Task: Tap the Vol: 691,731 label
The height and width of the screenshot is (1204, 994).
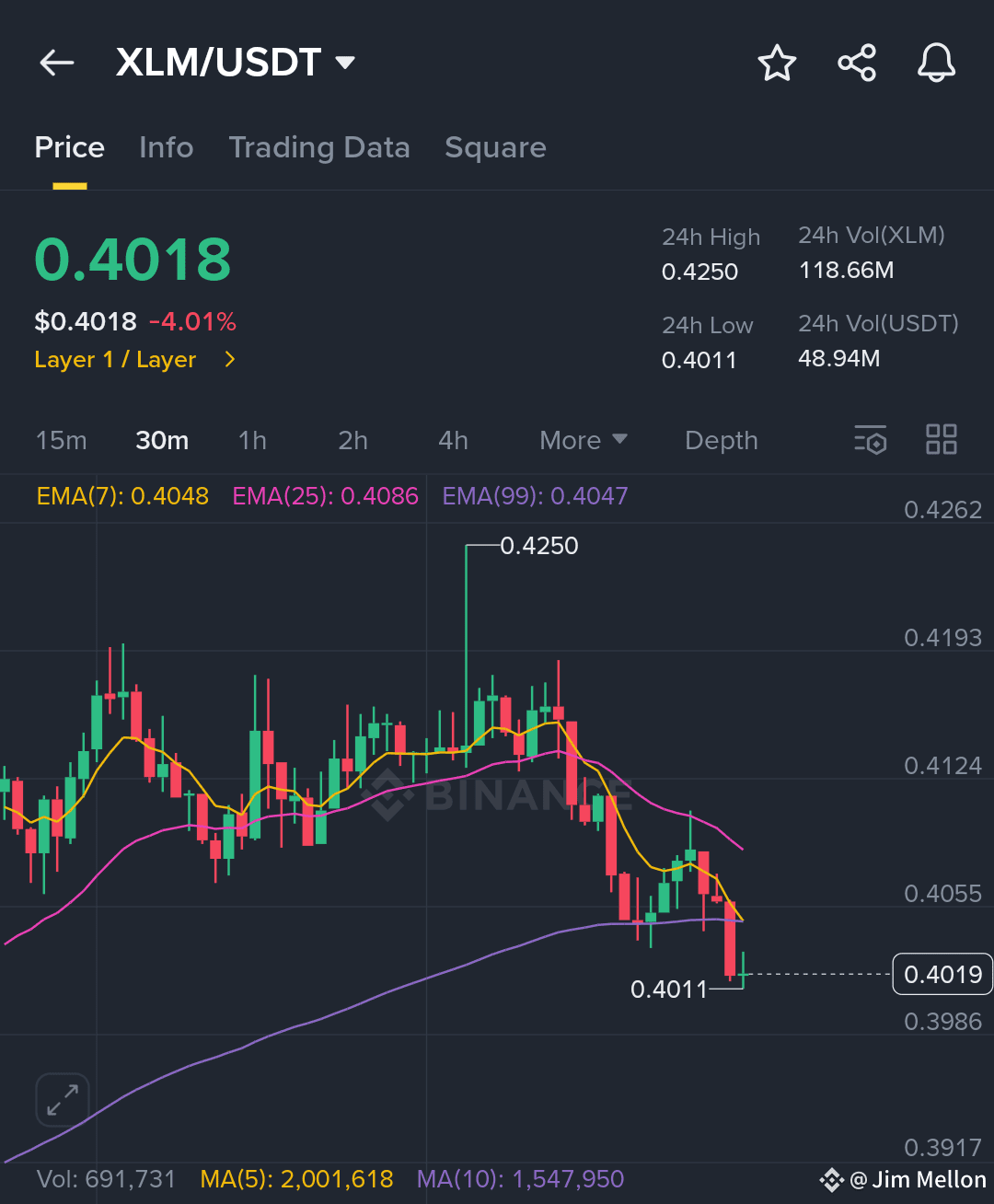Action: (106, 1179)
